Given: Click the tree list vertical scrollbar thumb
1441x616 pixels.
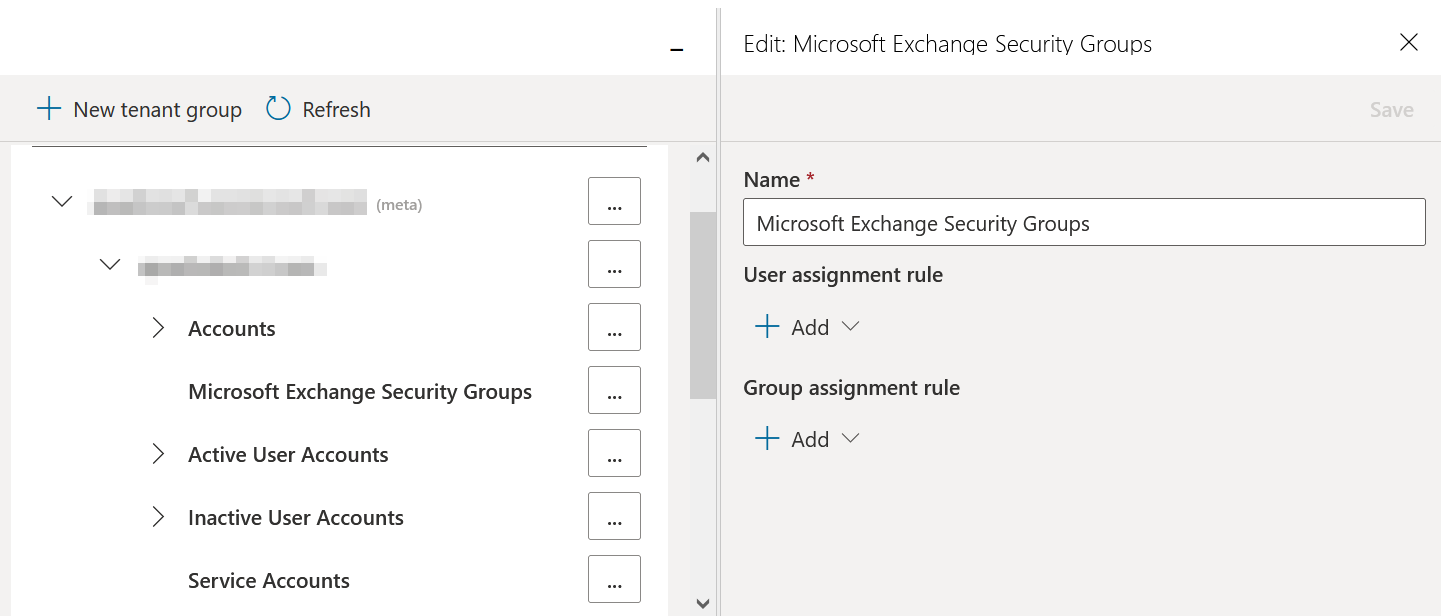Looking at the screenshot, I should 703,305.
